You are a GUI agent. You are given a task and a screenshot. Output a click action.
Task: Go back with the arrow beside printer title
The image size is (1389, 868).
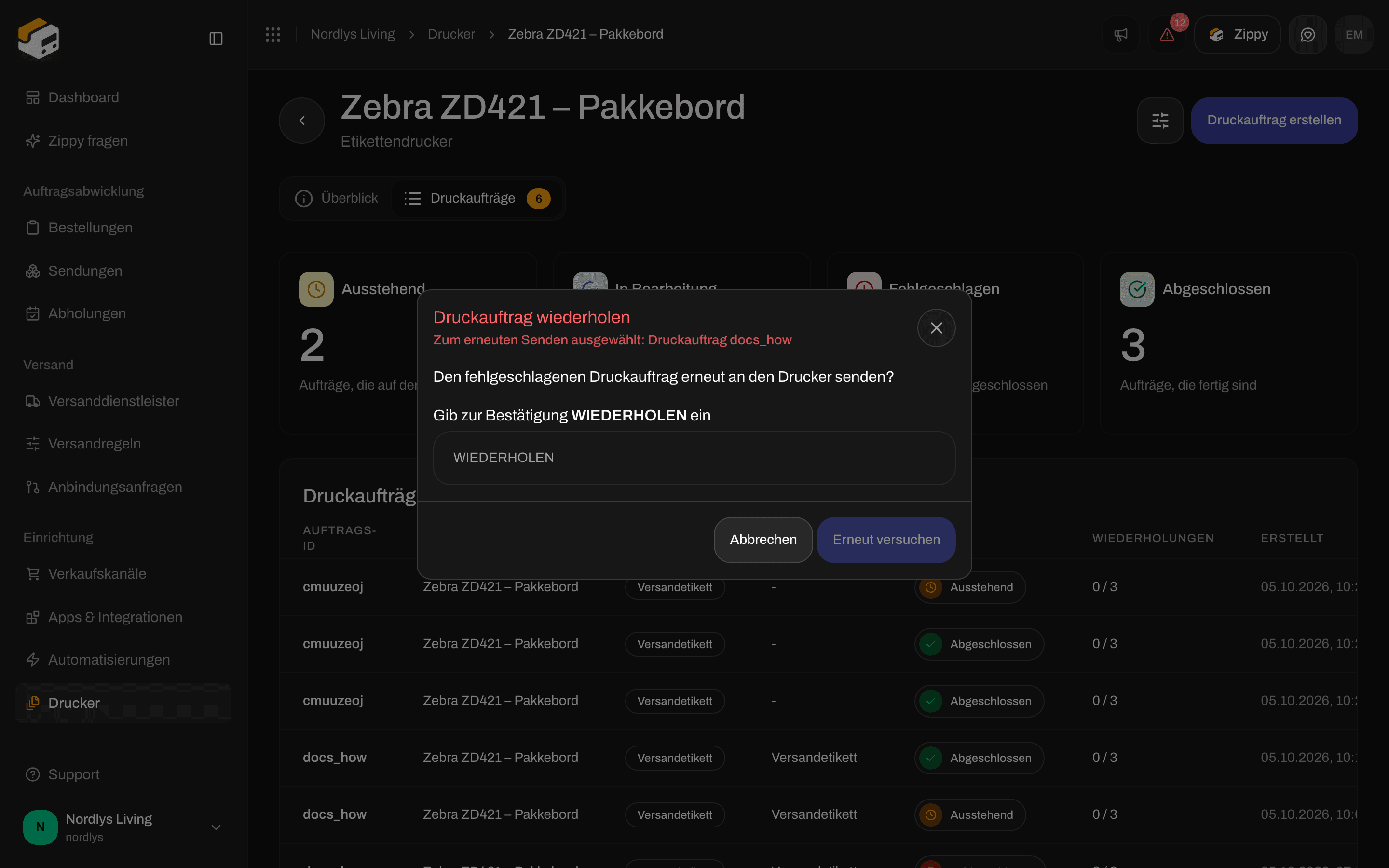point(302,120)
